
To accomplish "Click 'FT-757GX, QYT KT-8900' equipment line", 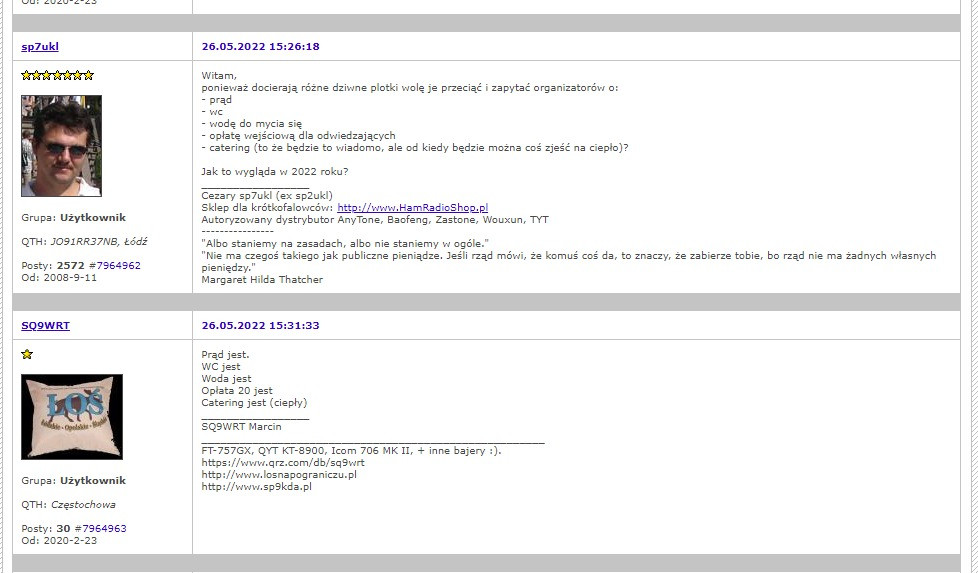I will tap(351, 451).
